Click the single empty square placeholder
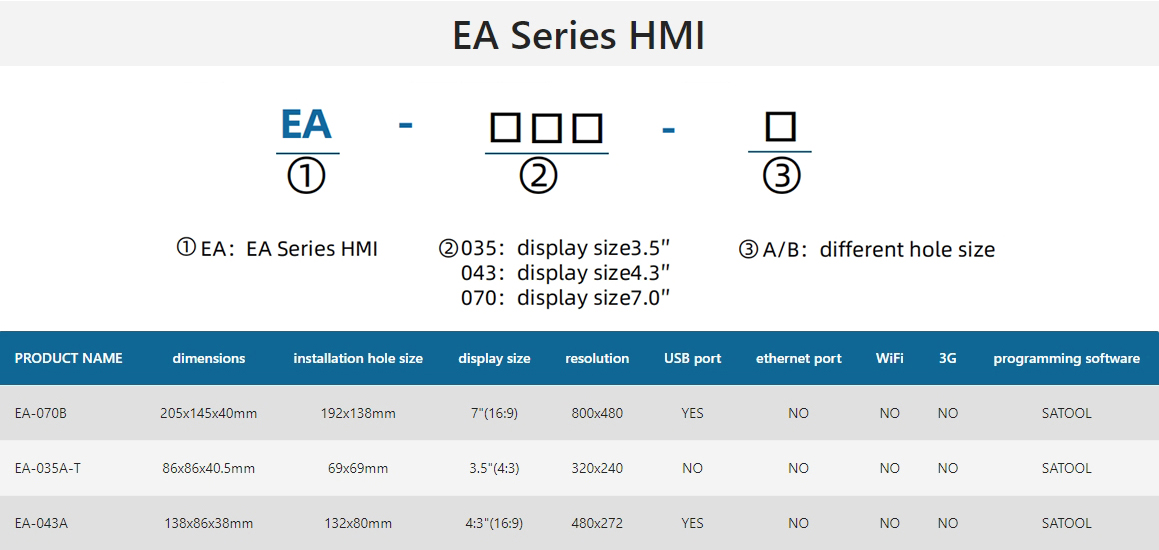 tap(780, 126)
